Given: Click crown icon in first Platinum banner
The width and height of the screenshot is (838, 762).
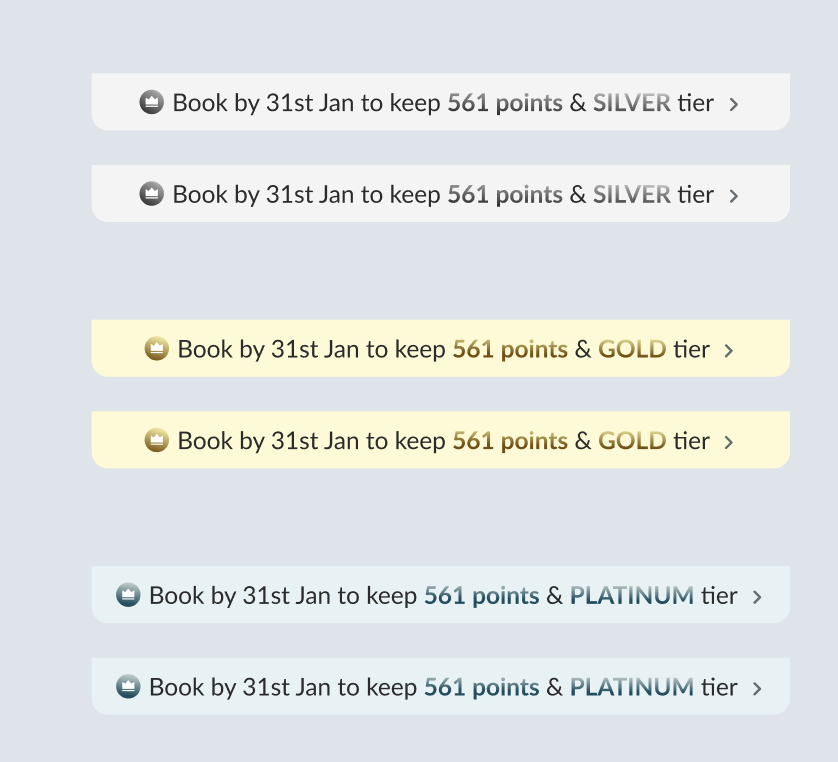Looking at the screenshot, I should click(x=128, y=595).
